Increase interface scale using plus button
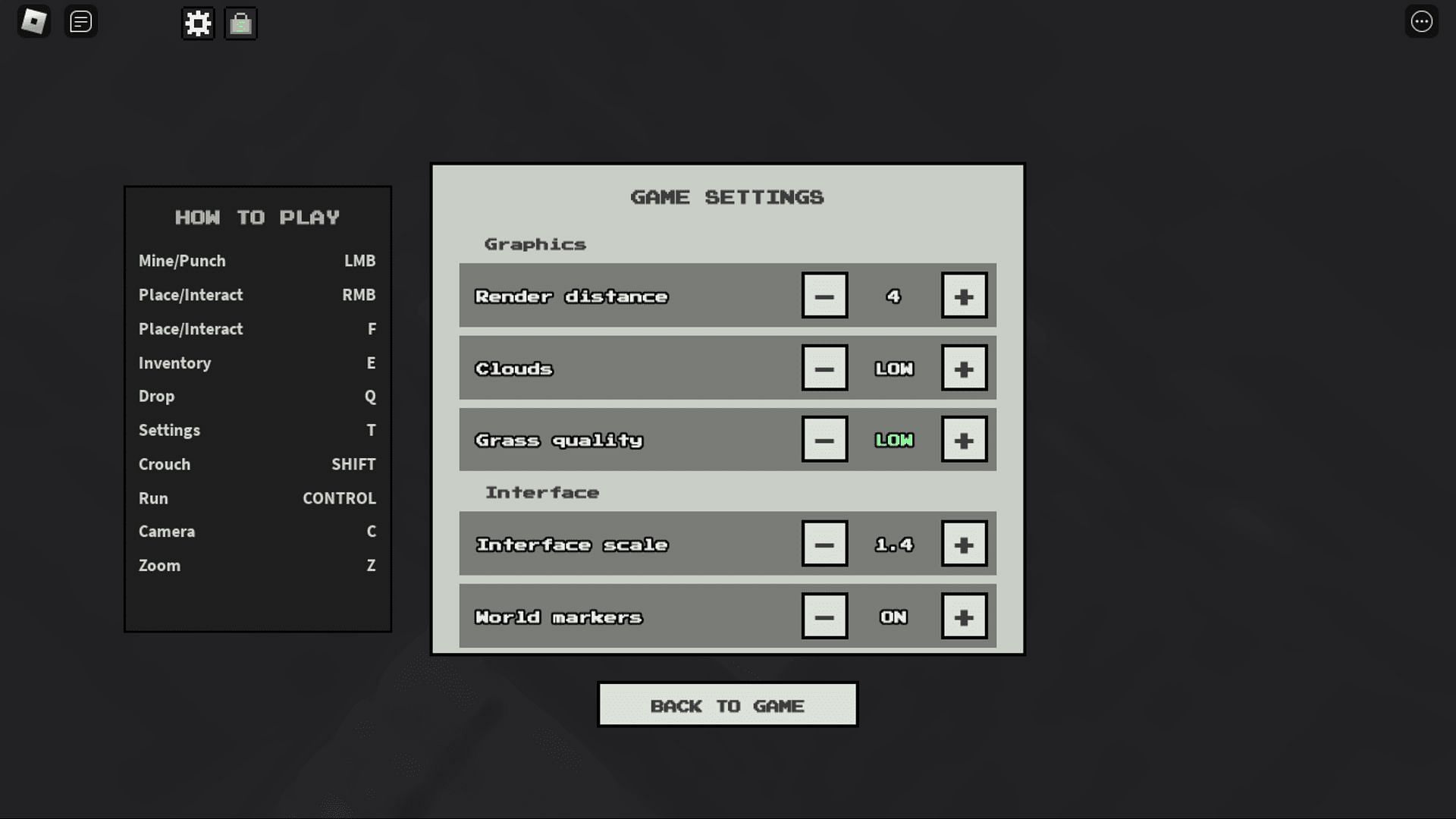Screen dimensions: 1456x819 962,544
